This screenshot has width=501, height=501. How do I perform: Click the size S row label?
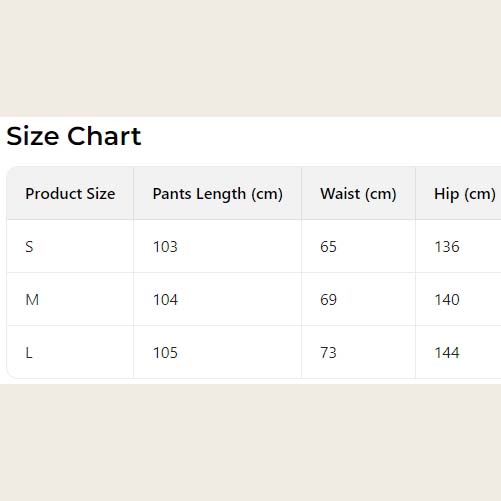(x=29, y=247)
